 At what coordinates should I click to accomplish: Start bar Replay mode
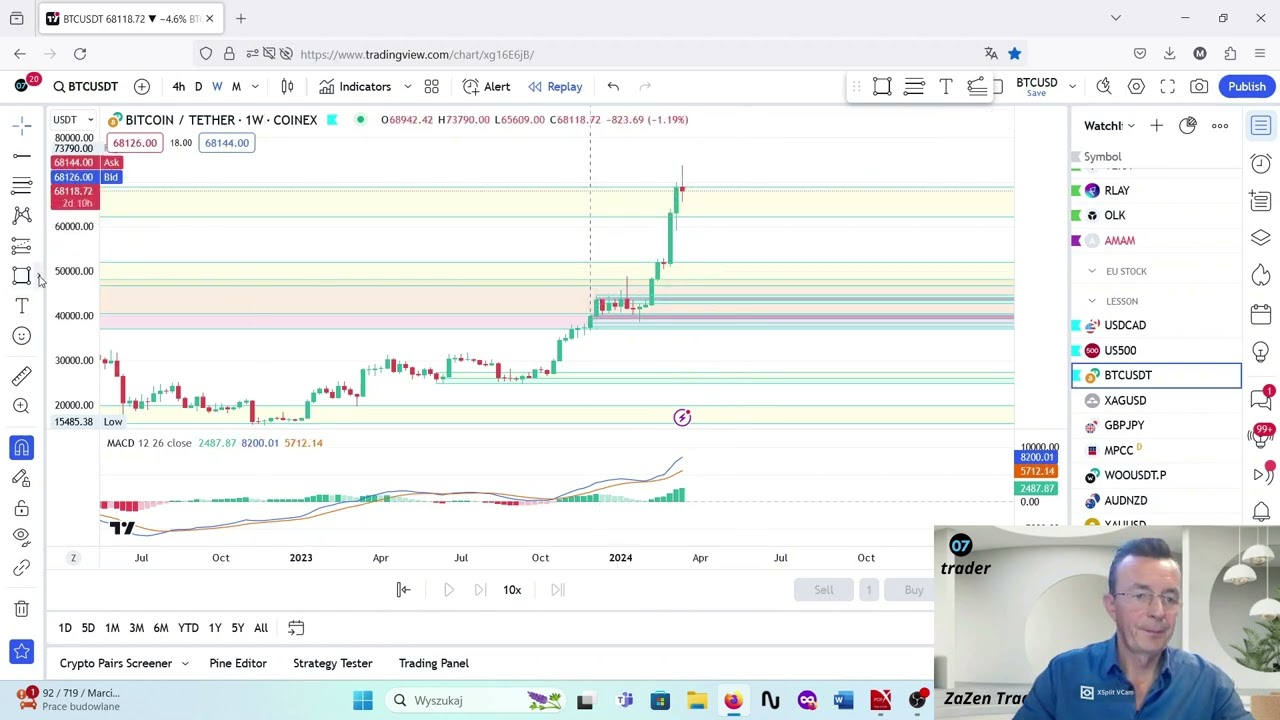pos(556,86)
